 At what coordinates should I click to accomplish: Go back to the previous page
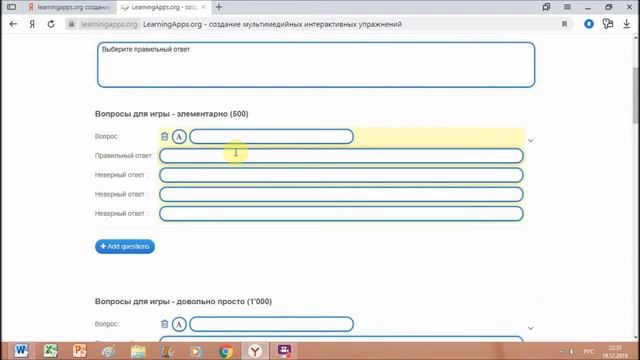[x=13, y=24]
